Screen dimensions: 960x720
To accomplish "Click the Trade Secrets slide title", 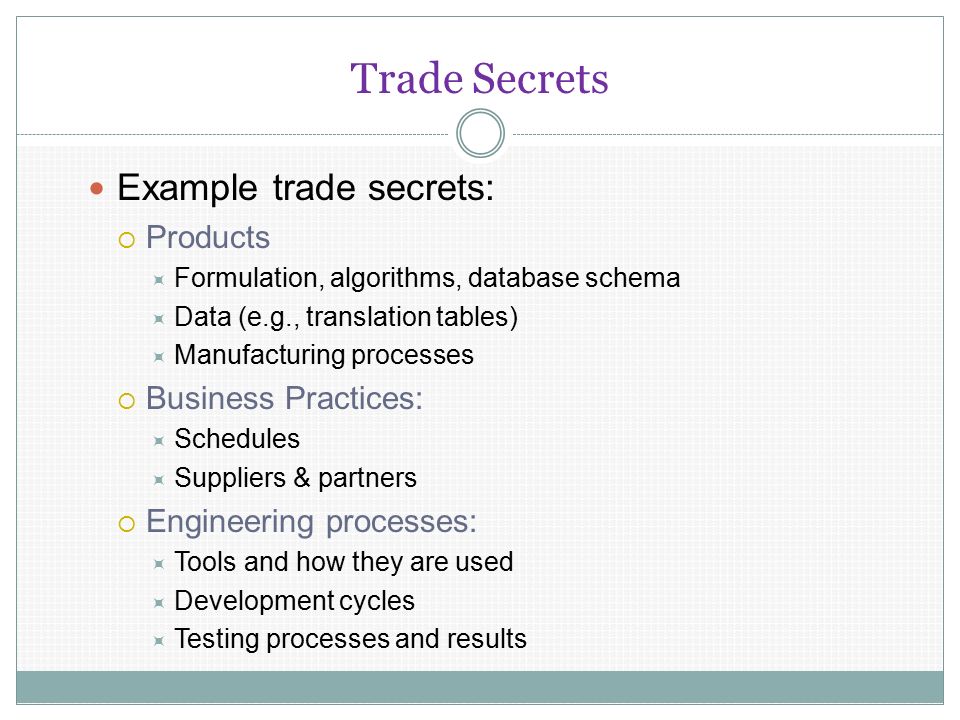I will 479,79.
